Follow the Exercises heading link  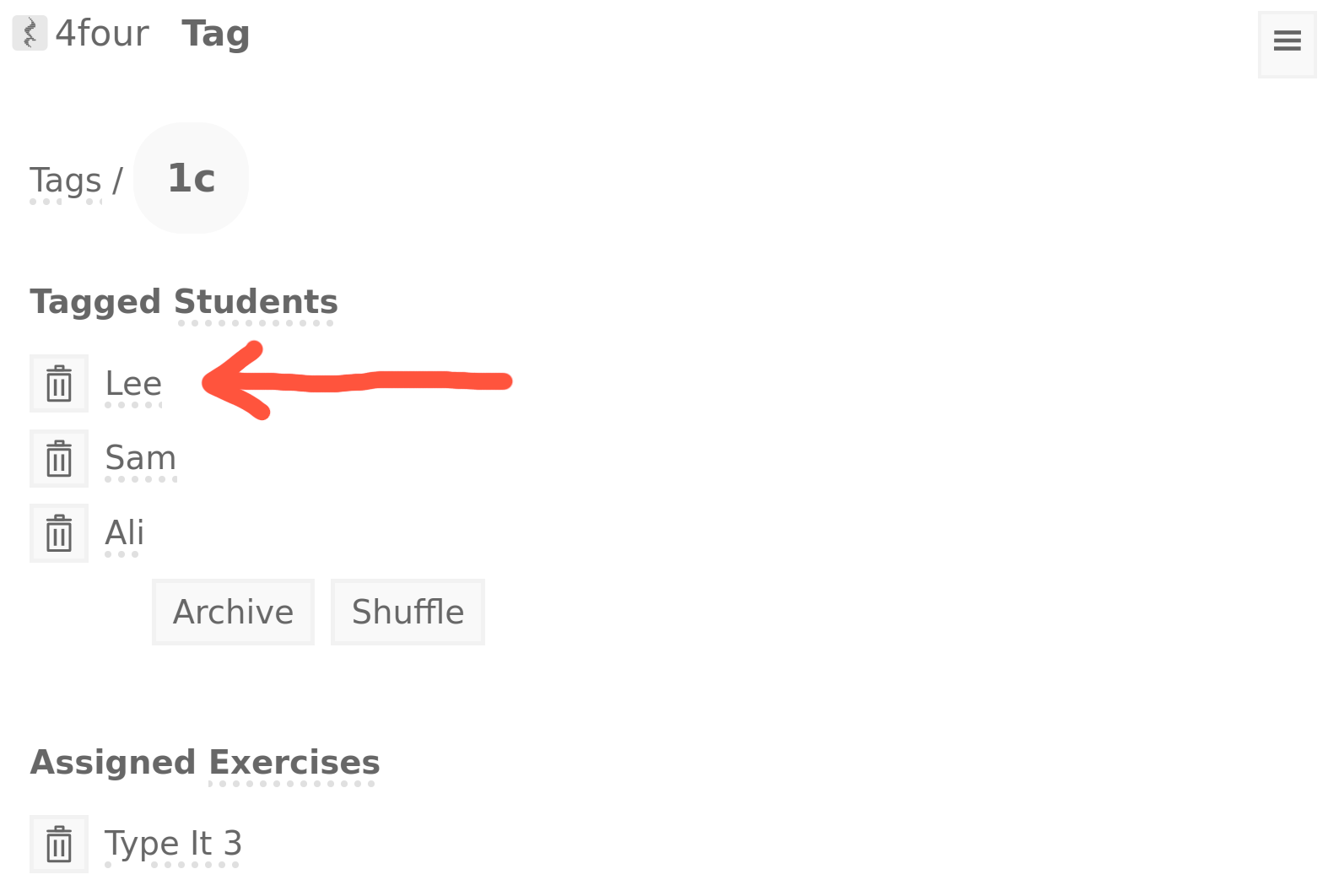tap(294, 764)
